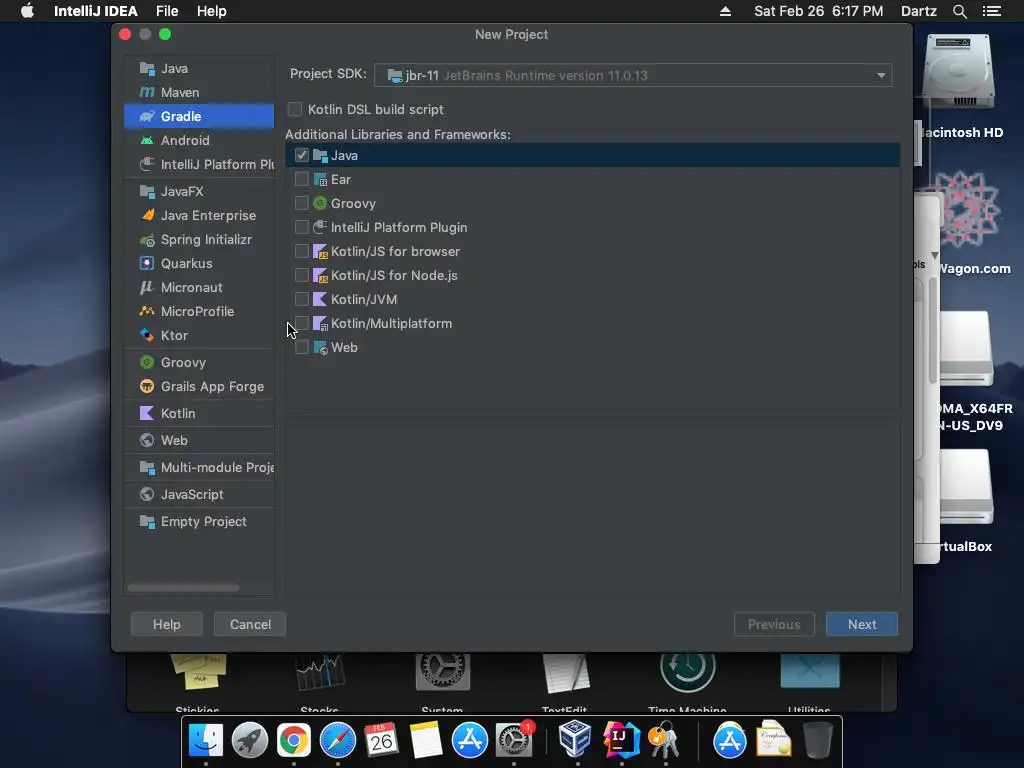Enable Kotlin/JVM framework checkbox

point(301,299)
